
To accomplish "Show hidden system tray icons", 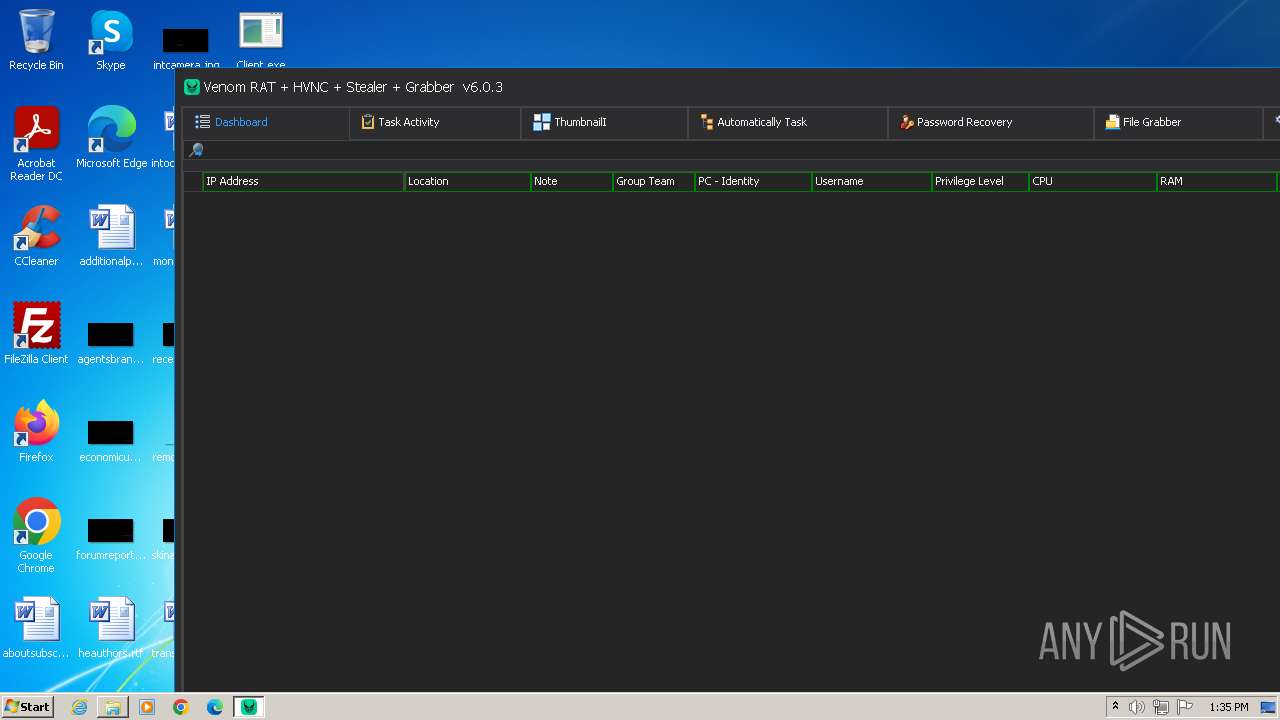I will click(1115, 706).
